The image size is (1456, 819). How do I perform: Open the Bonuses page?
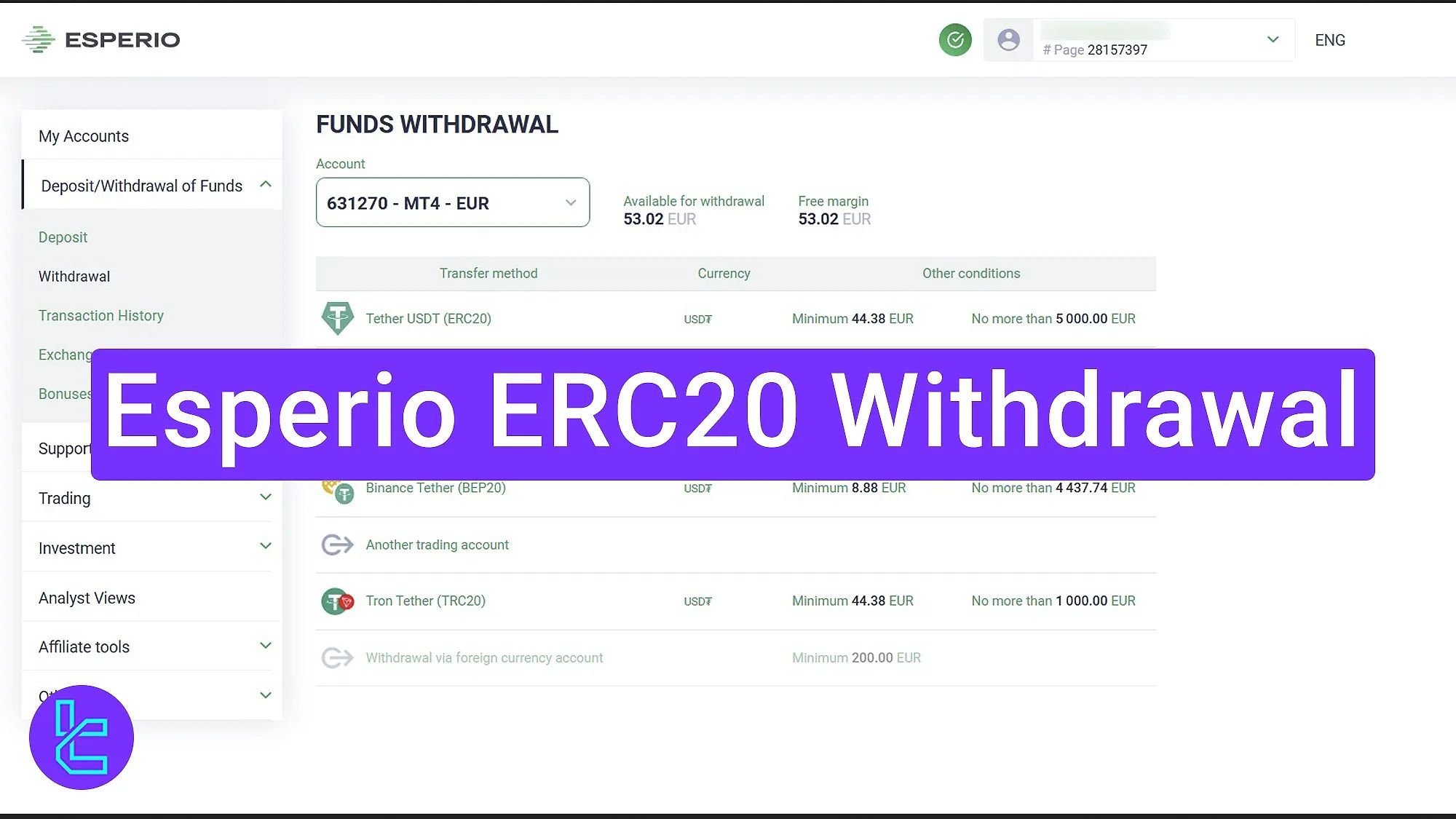[66, 394]
